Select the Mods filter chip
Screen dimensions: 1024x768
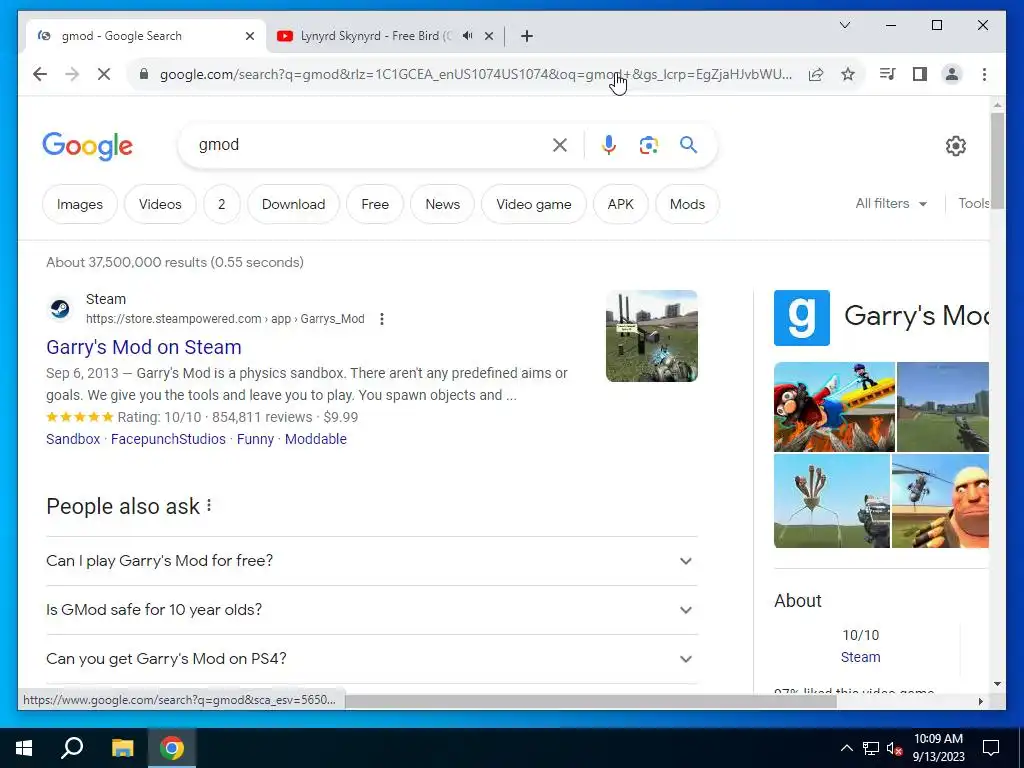click(x=687, y=204)
